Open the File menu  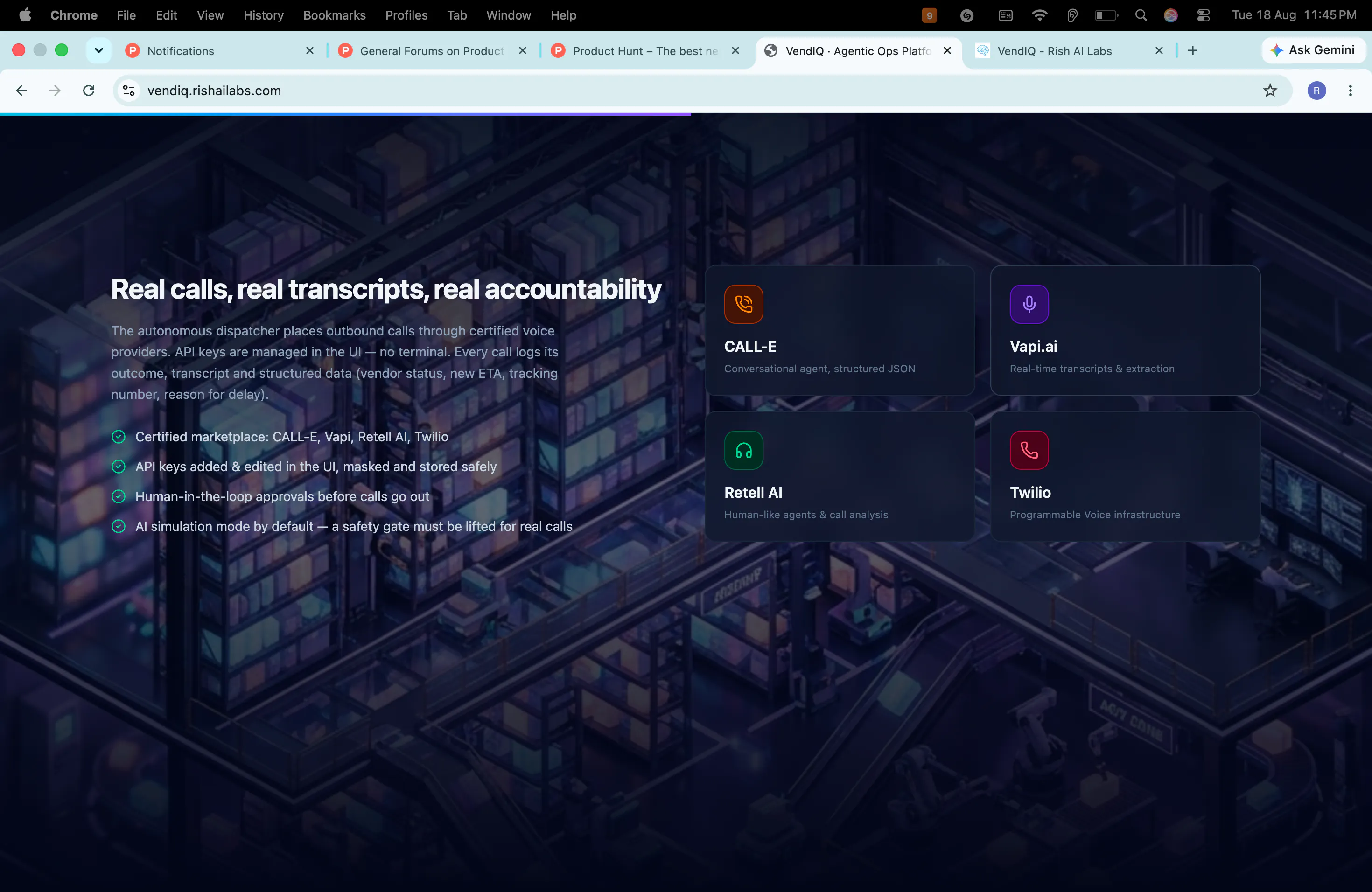[126, 15]
